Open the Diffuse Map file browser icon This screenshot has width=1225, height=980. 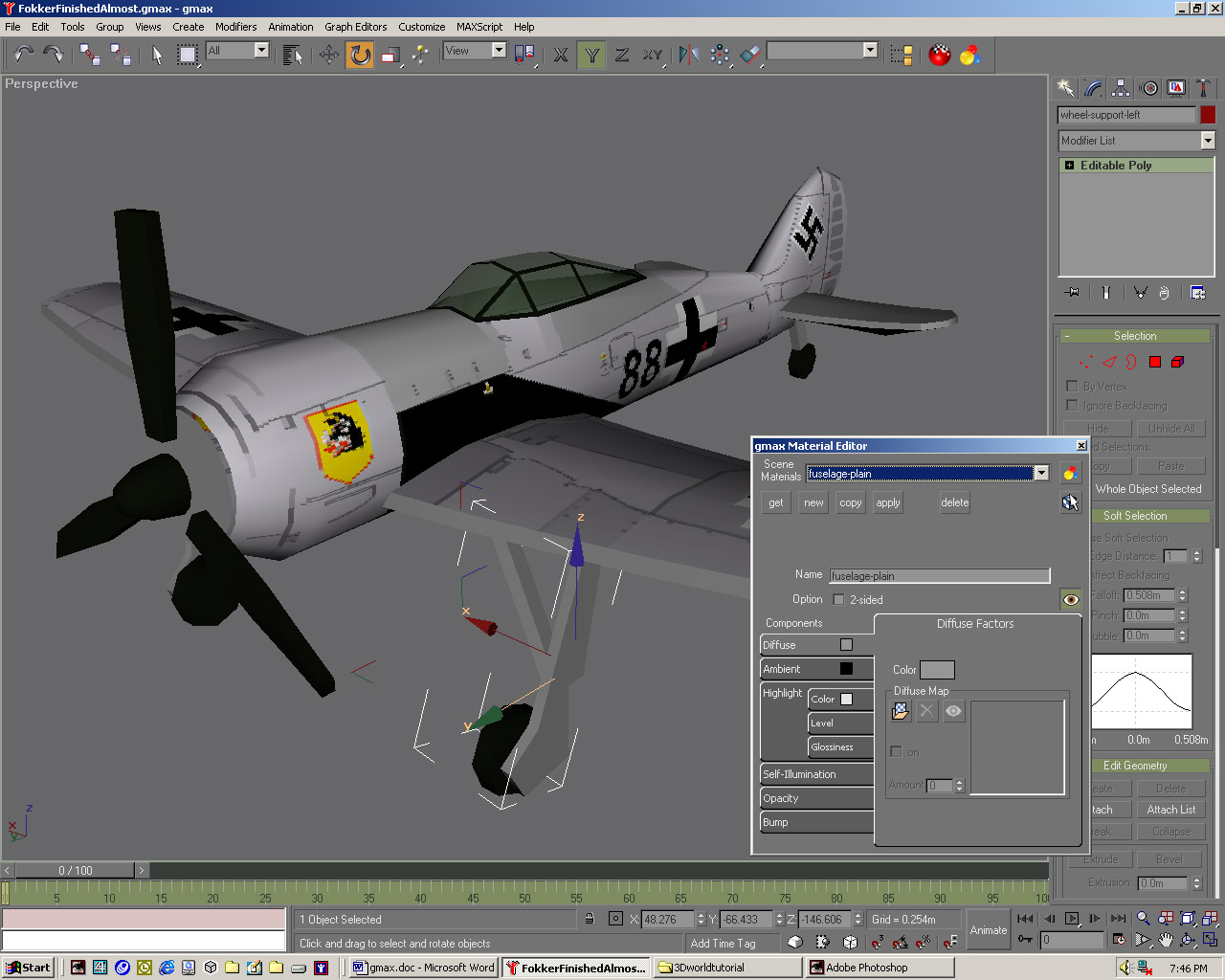(x=900, y=711)
